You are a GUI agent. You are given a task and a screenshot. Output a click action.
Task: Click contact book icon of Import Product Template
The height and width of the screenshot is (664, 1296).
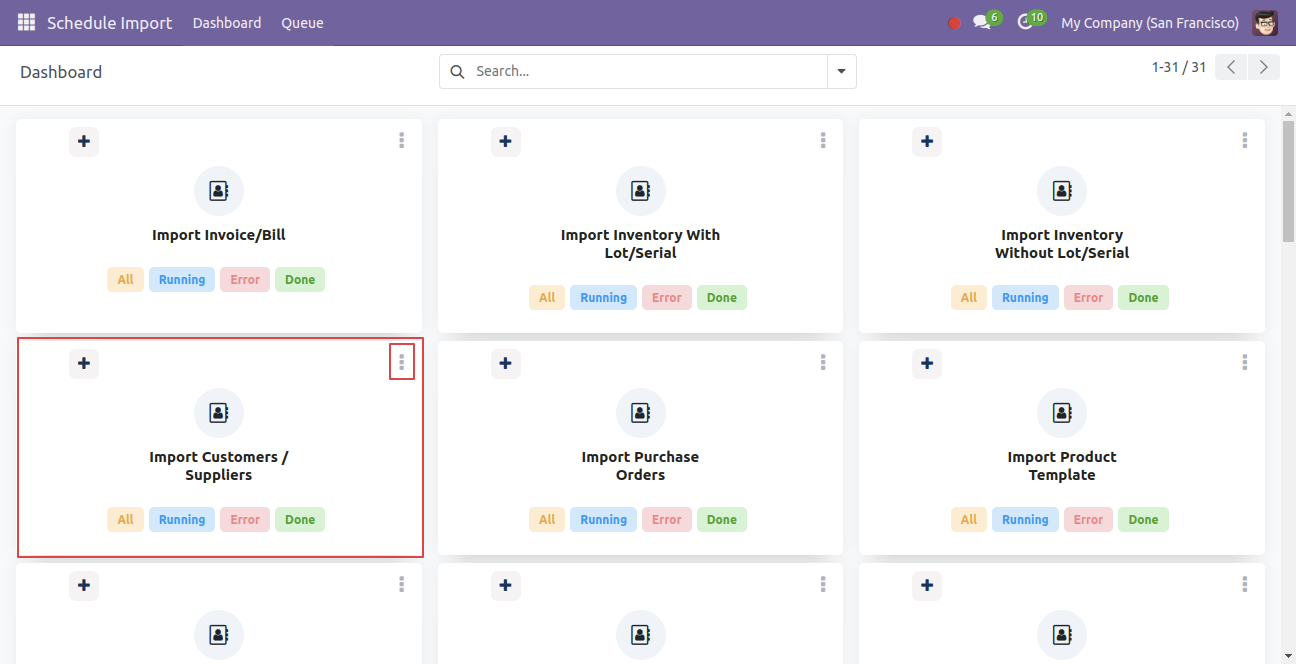(x=1062, y=413)
